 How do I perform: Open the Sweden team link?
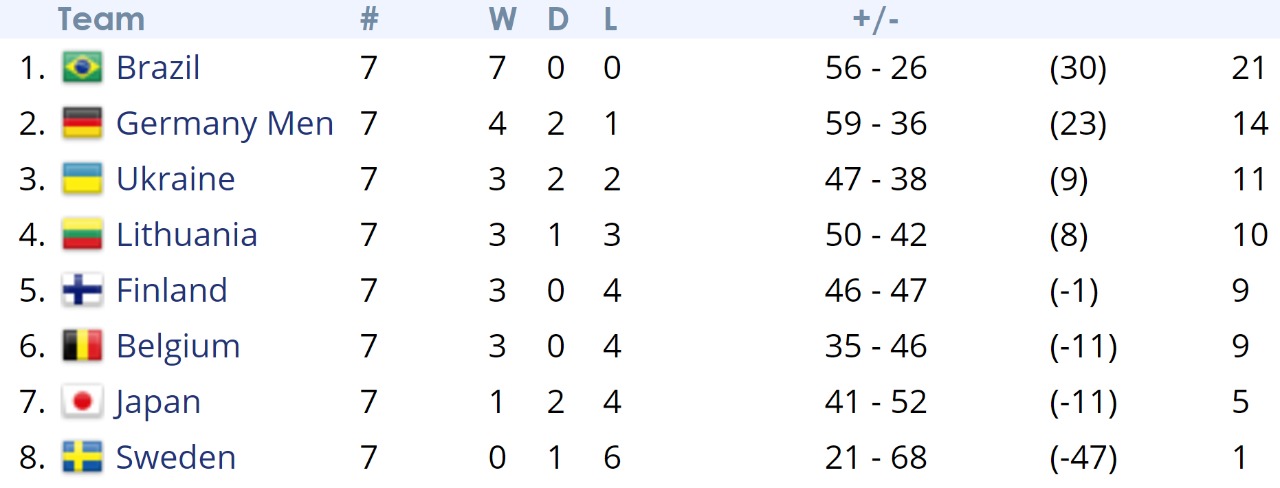coord(176,458)
